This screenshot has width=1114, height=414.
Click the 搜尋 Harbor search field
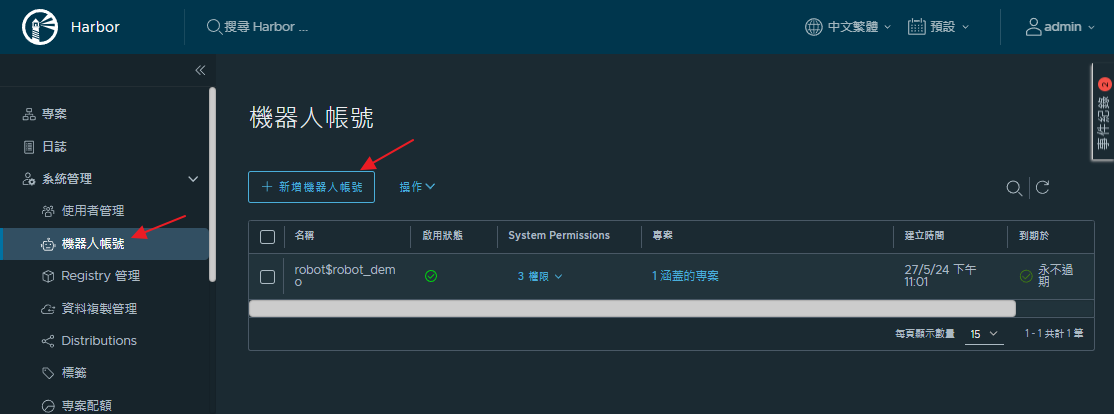[x=266, y=27]
